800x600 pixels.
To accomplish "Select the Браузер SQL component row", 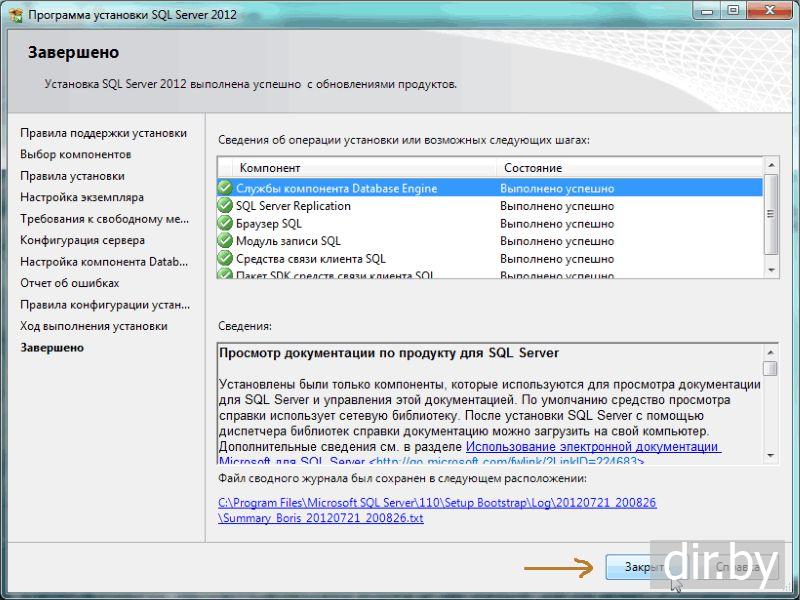I will click(490, 223).
